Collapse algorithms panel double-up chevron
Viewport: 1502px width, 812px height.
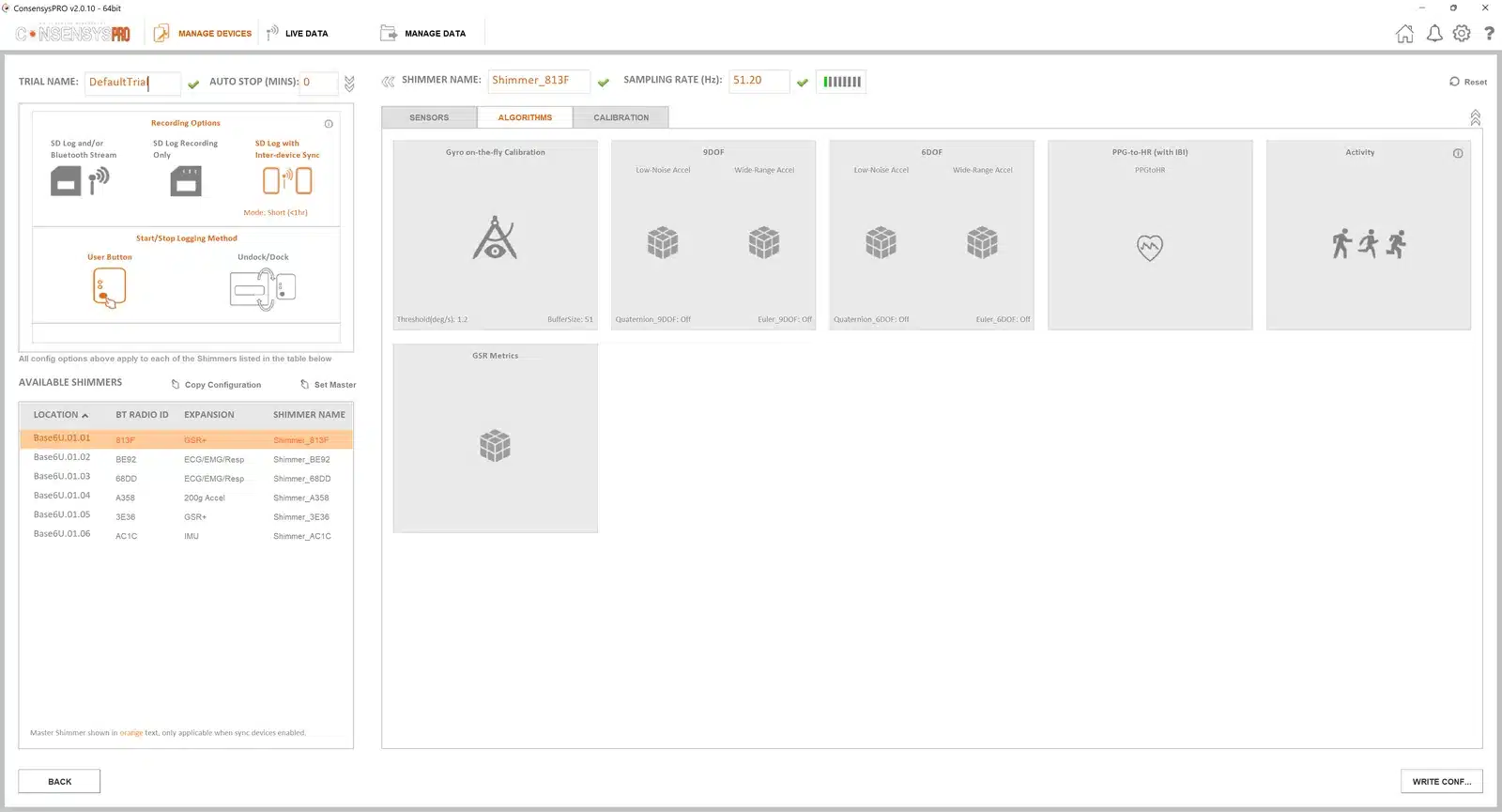click(x=1475, y=117)
